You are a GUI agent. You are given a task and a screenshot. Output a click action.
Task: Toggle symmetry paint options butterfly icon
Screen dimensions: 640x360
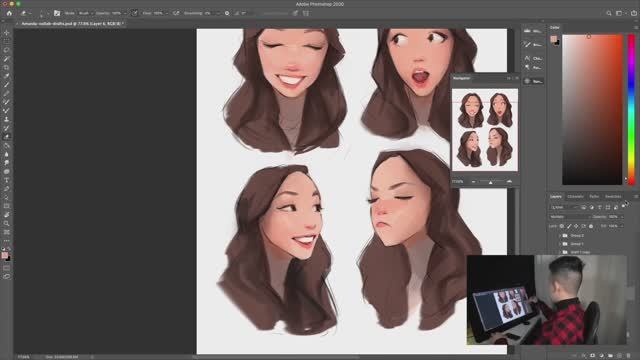tap(306, 13)
